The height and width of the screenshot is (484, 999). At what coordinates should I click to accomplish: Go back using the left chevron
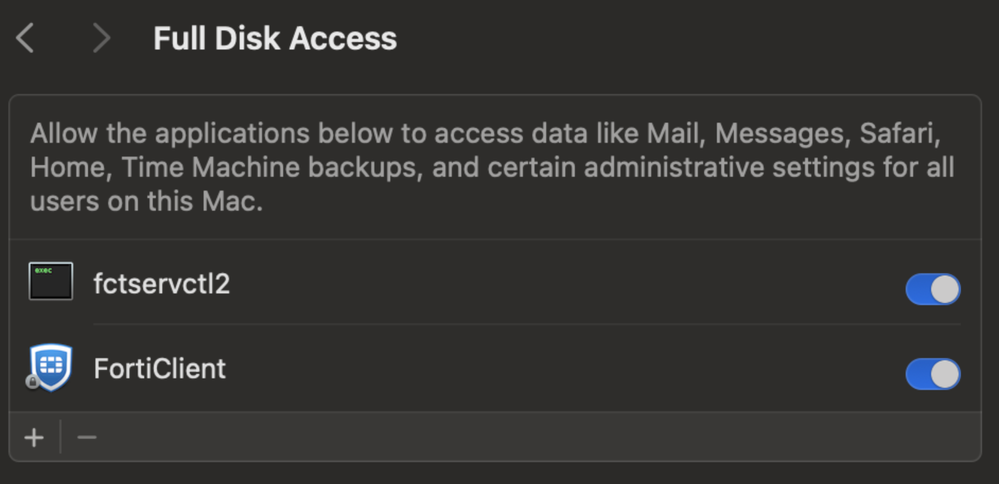tap(26, 39)
